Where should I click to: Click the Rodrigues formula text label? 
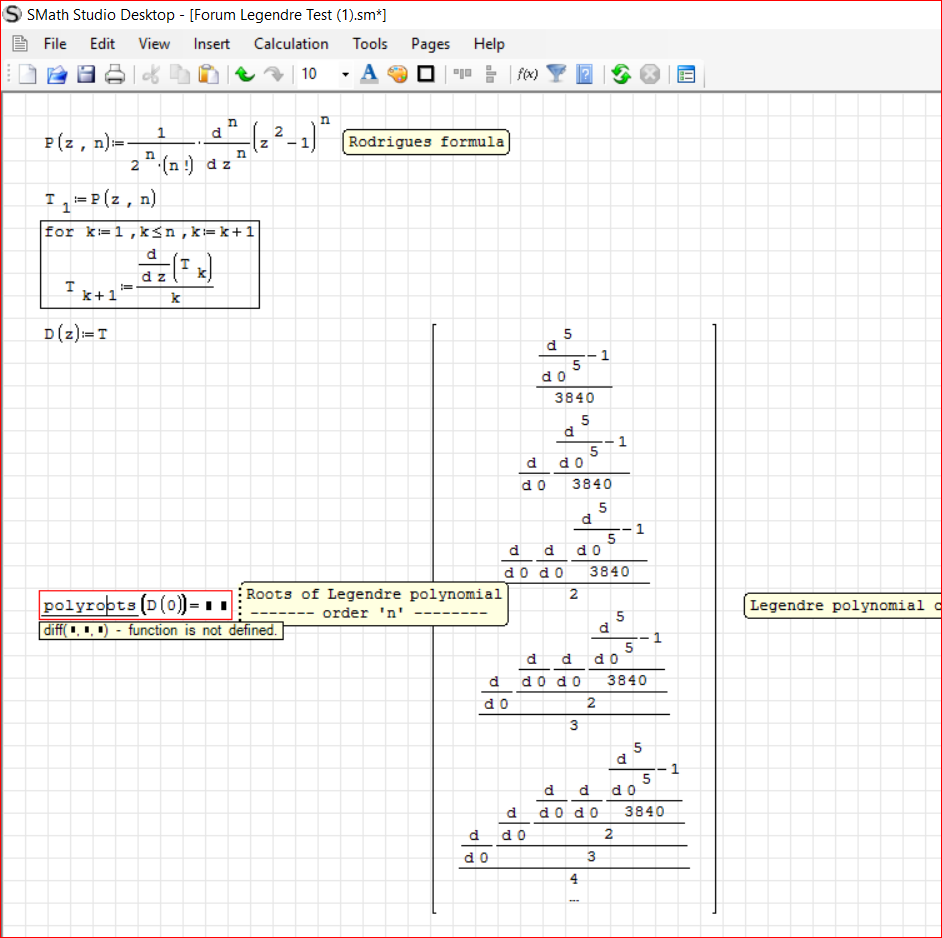click(426, 142)
